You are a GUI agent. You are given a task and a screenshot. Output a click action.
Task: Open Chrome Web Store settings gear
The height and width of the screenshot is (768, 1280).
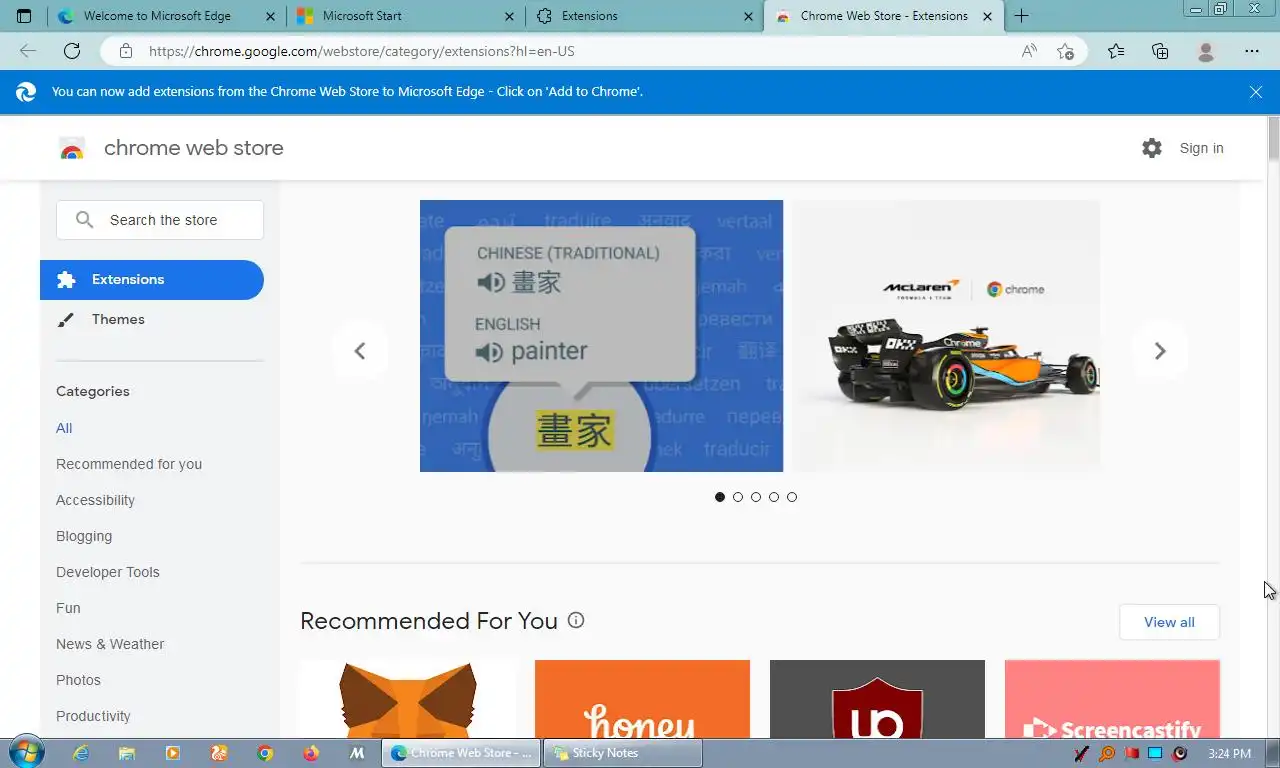click(x=1152, y=148)
